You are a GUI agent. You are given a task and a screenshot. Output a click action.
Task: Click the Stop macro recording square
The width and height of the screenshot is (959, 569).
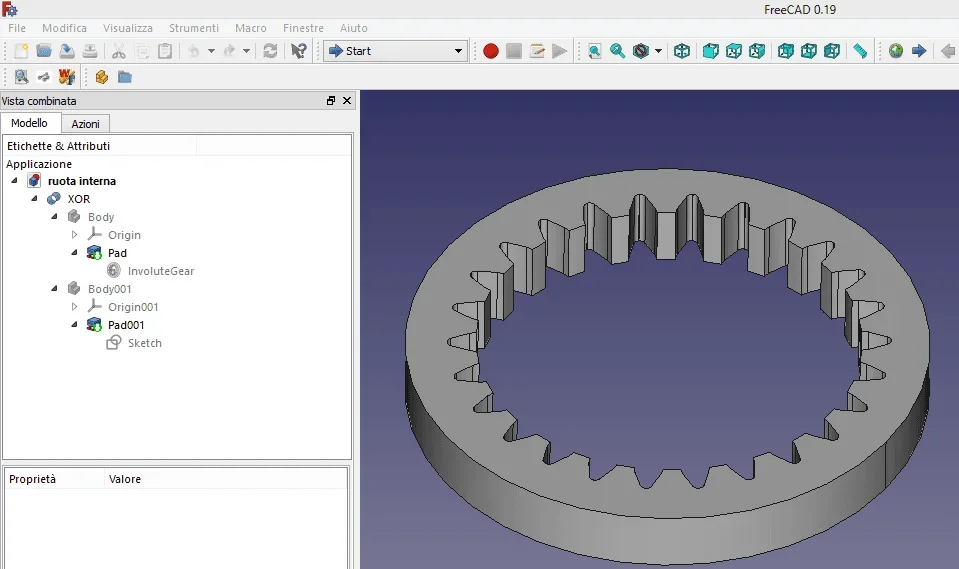(x=514, y=51)
